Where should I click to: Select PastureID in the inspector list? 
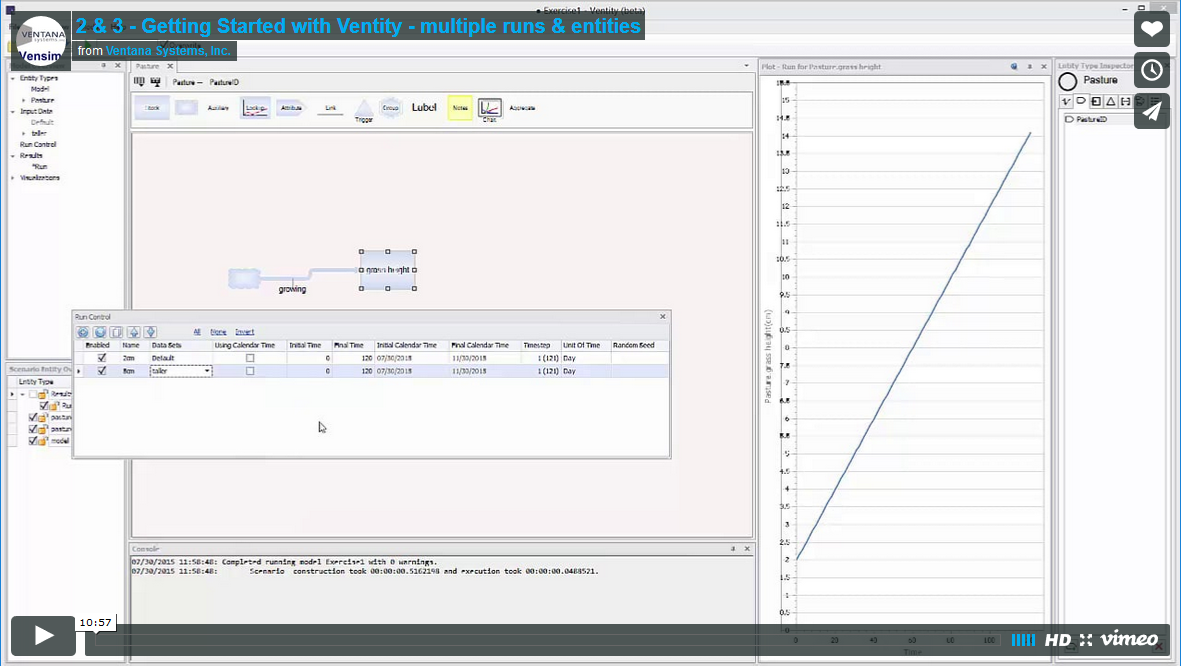(x=1091, y=119)
